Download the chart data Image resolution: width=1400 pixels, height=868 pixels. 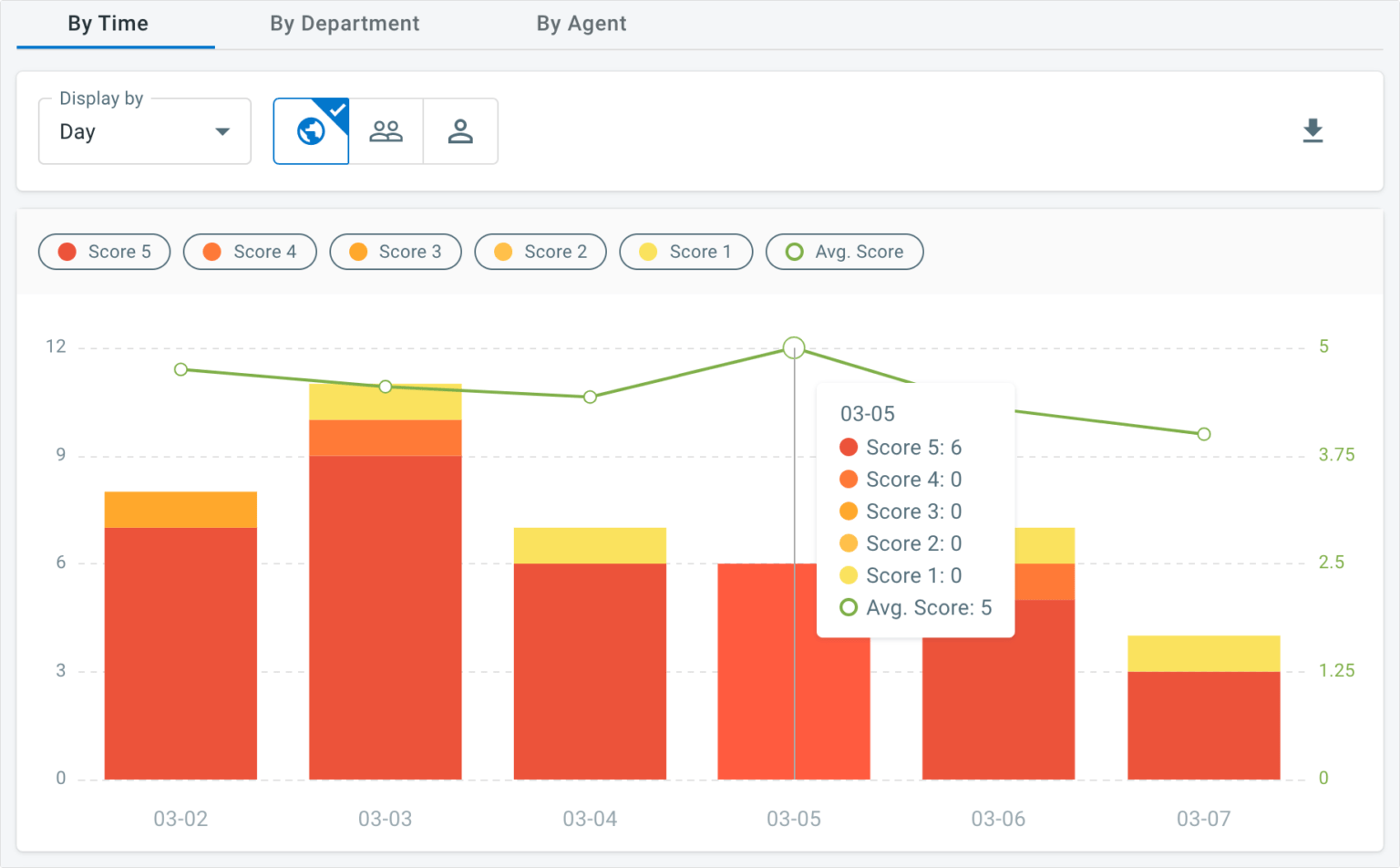(1312, 131)
